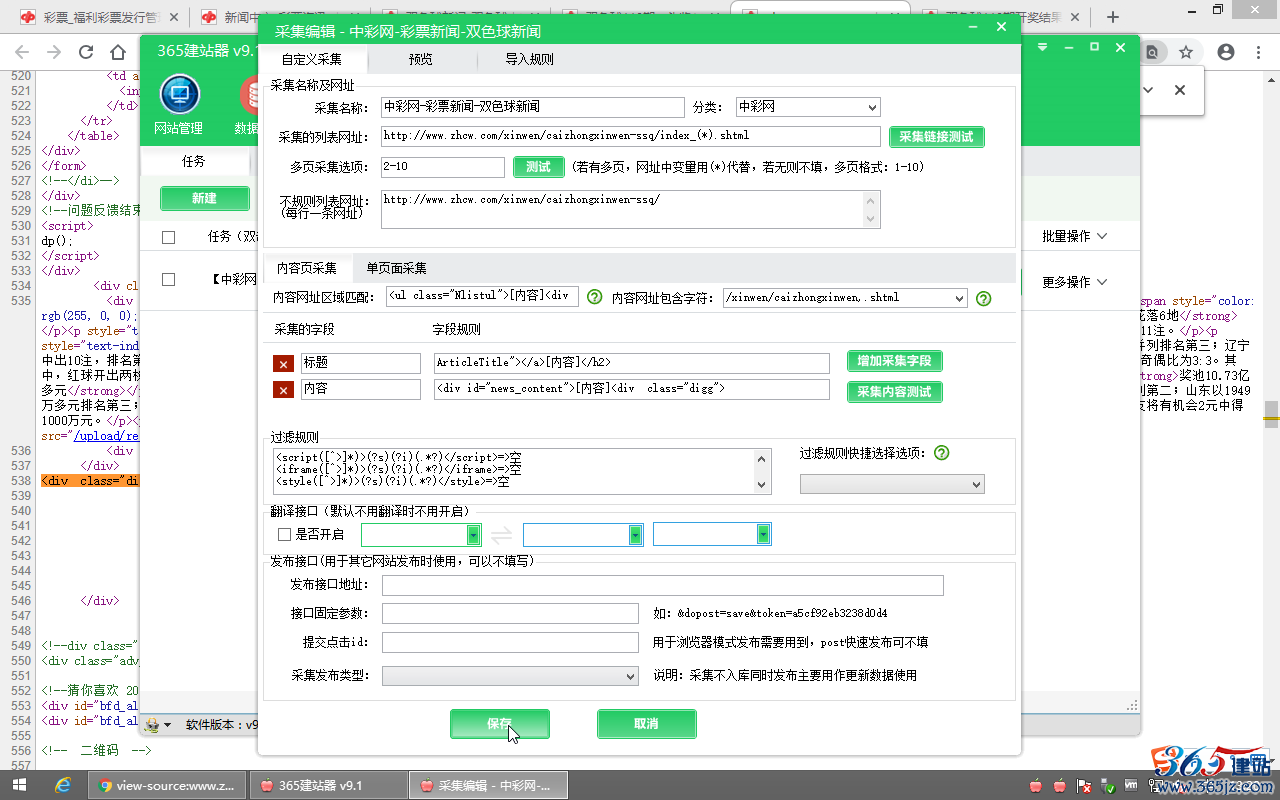
Task: Bookmark this page with the star
Action: pyautogui.click(x=1186, y=52)
